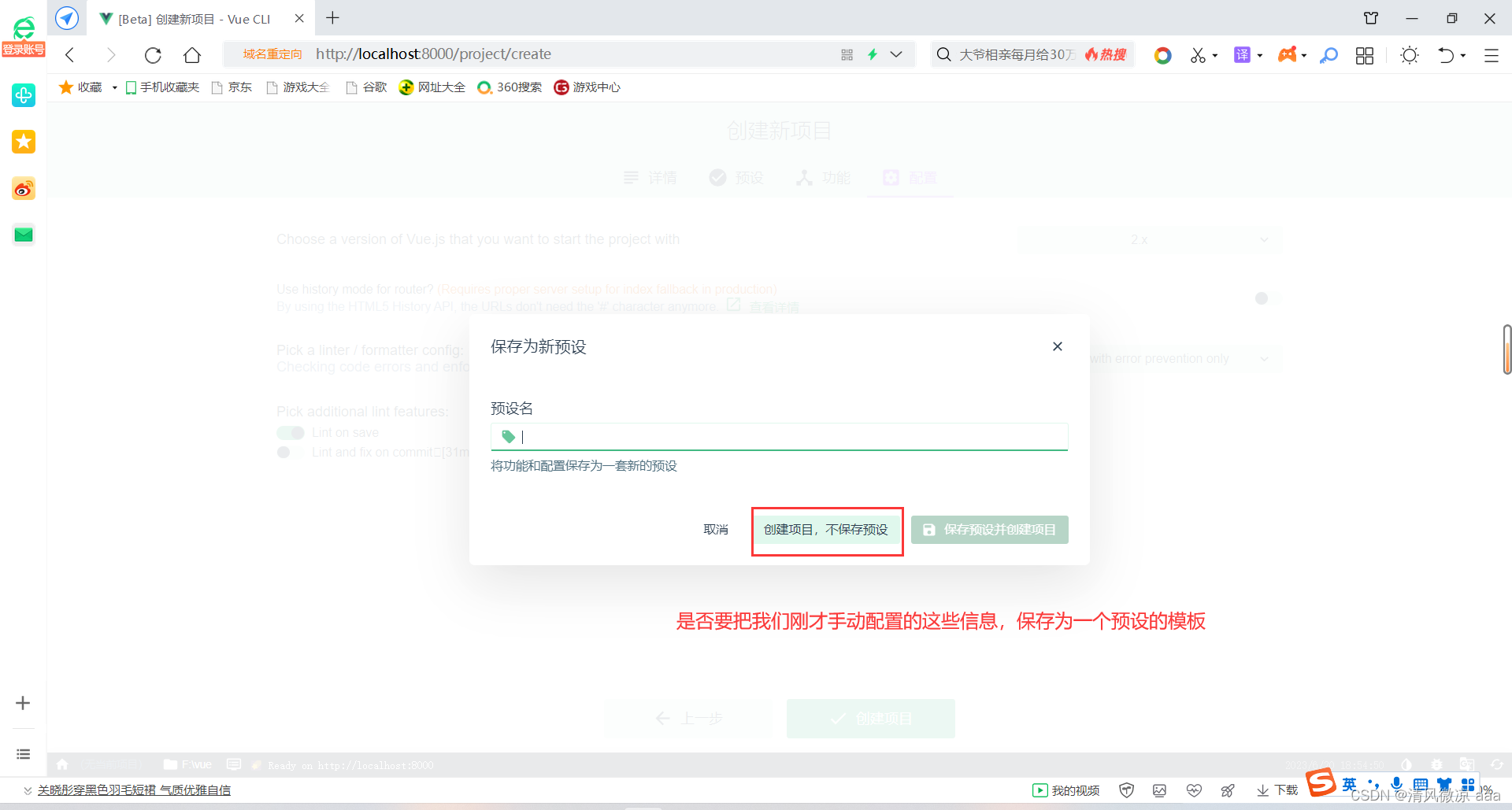Open 360搜索 bookmark
The width and height of the screenshot is (1512, 810).
[510, 87]
